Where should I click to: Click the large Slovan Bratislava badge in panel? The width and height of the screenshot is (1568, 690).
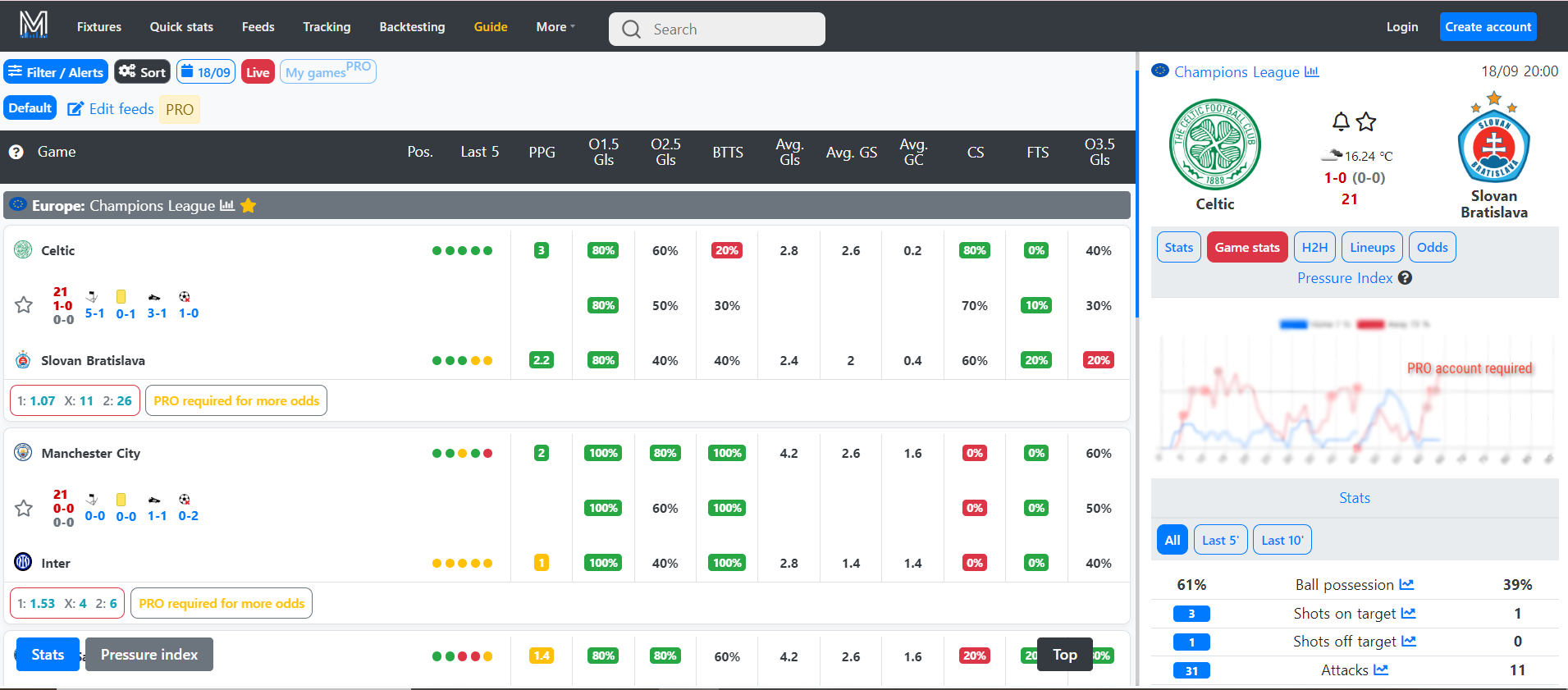[x=1494, y=137]
